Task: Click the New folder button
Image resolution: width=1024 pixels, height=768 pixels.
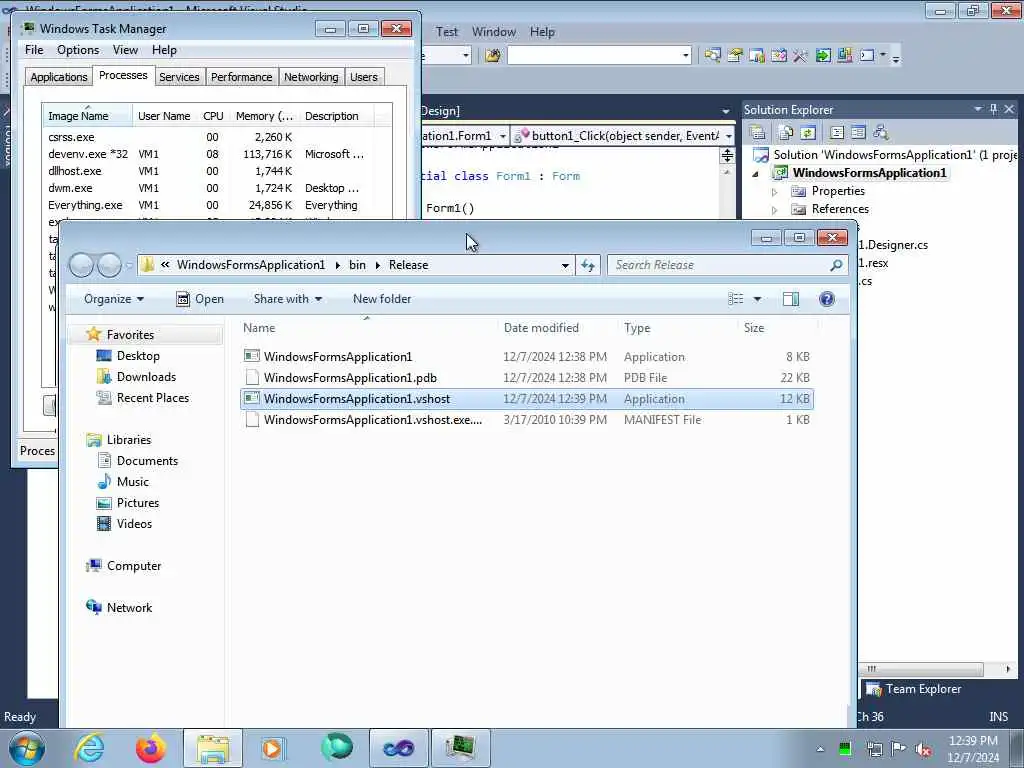Action: (x=382, y=299)
